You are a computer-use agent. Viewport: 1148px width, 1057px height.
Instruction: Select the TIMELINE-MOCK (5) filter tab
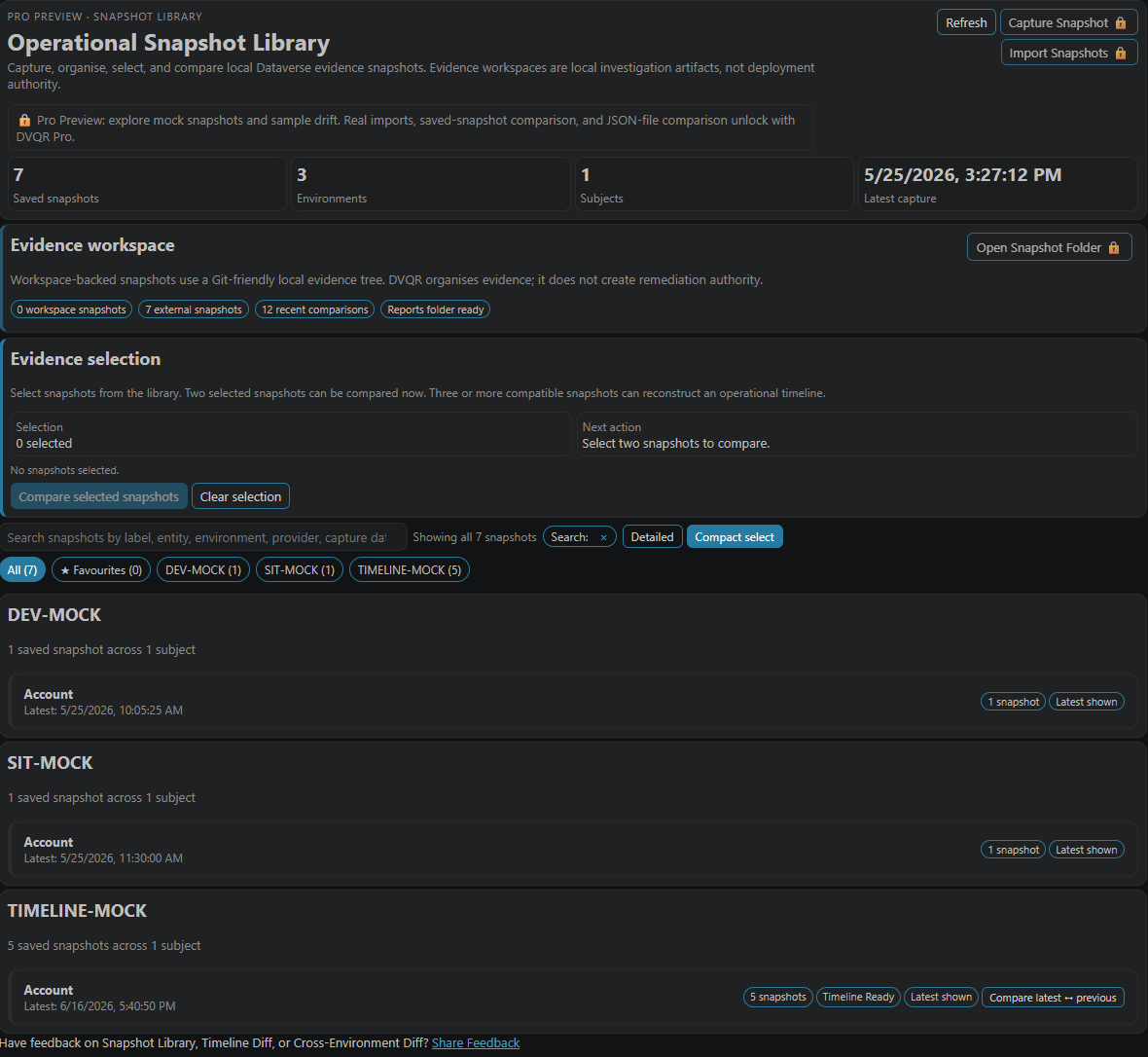pos(410,570)
